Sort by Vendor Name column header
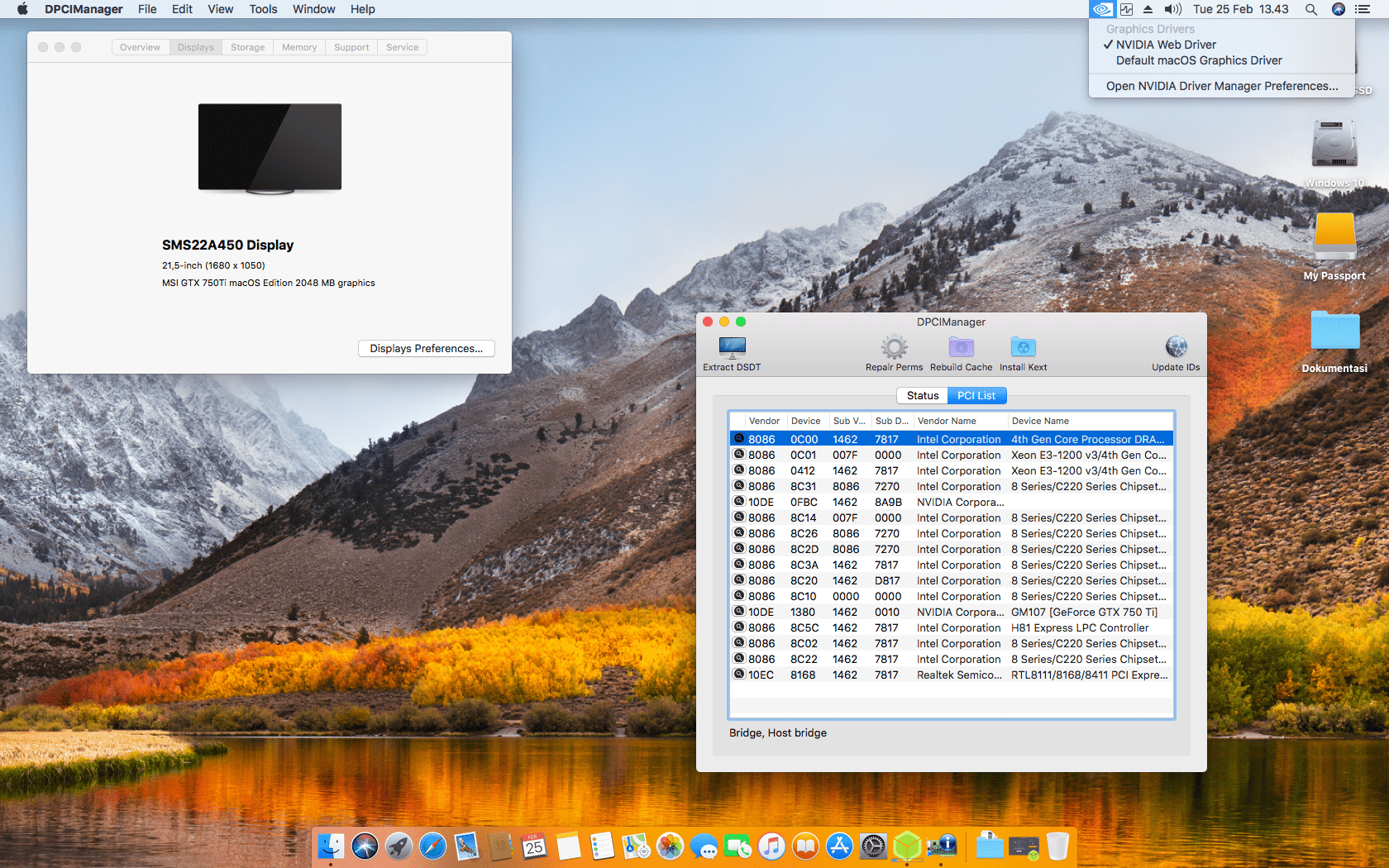 click(947, 421)
